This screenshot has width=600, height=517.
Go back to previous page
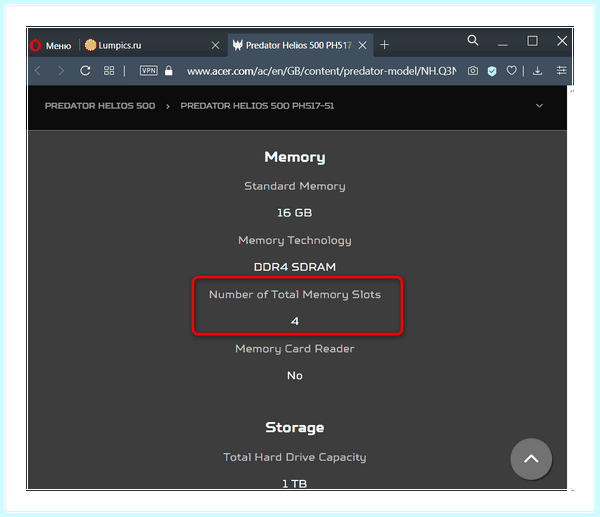coord(38,71)
